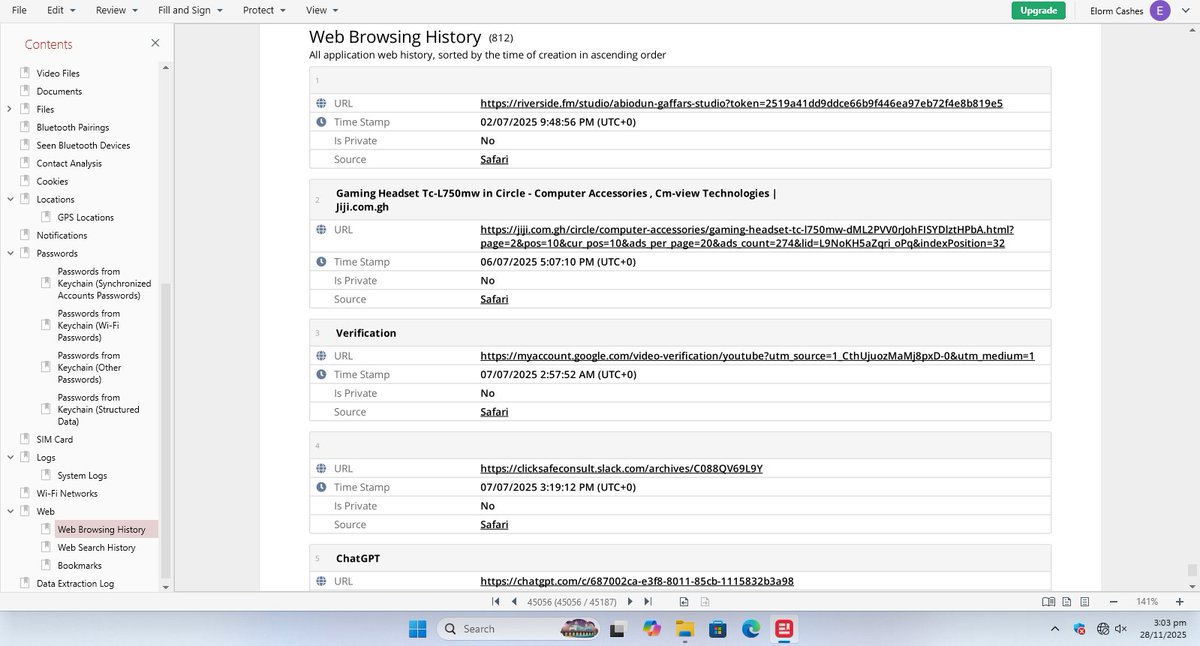Open the Protect menu dropdown
The width and height of the screenshot is (1200, 646).
pos(264,10)
